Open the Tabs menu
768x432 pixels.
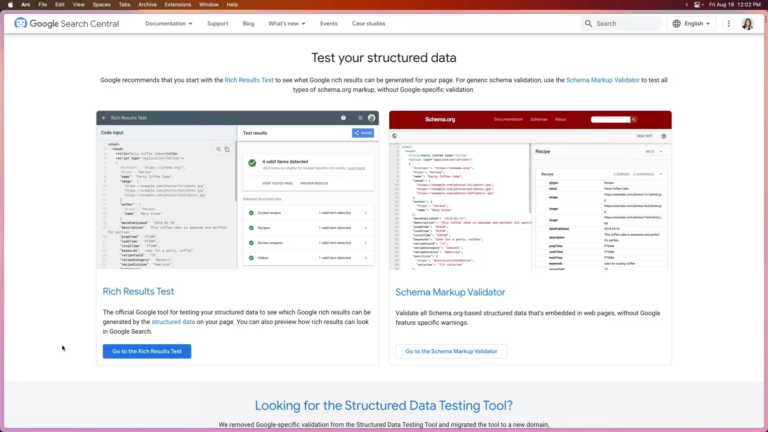tap(124, 4)
